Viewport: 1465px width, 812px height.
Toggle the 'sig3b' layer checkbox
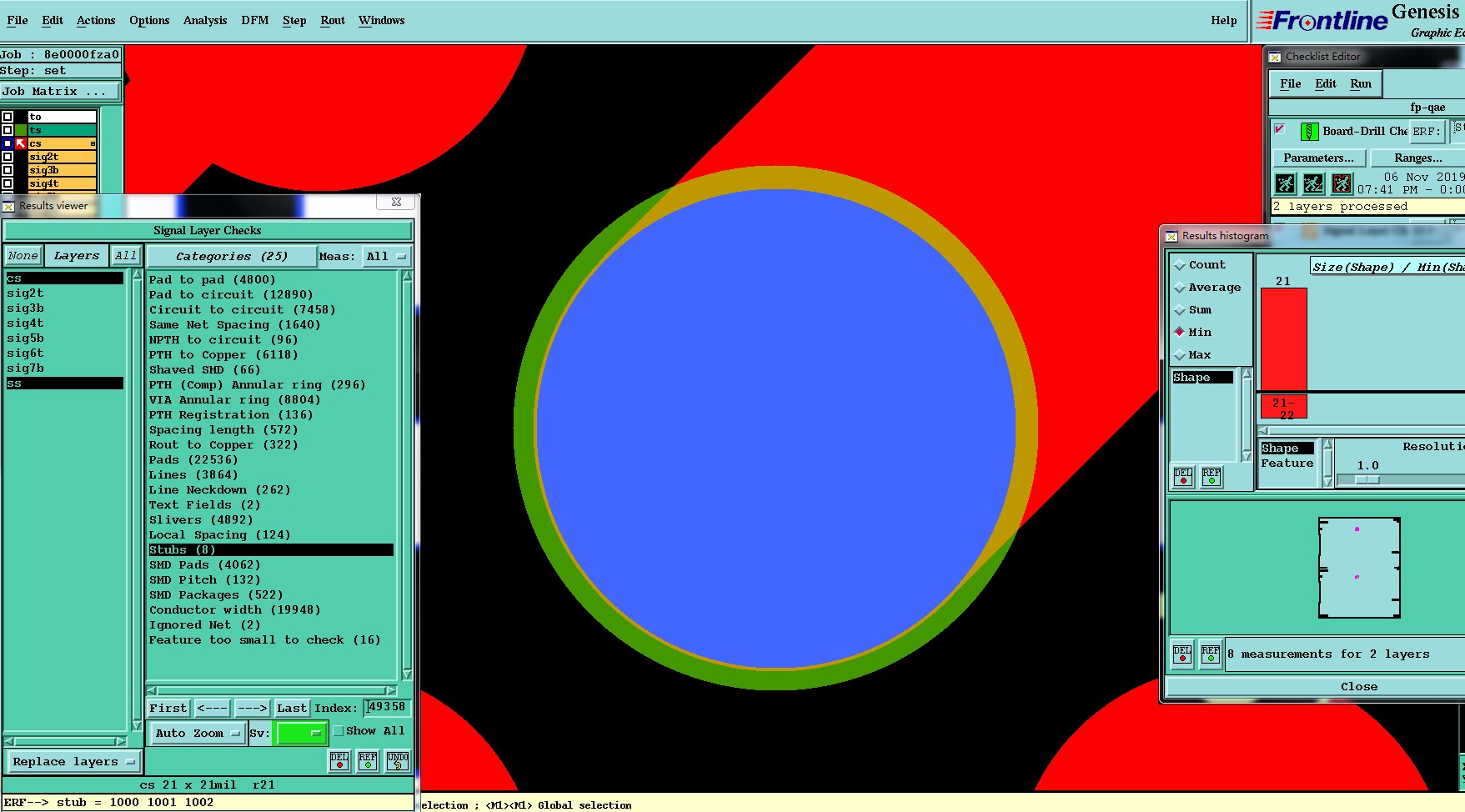coord(8,170)
